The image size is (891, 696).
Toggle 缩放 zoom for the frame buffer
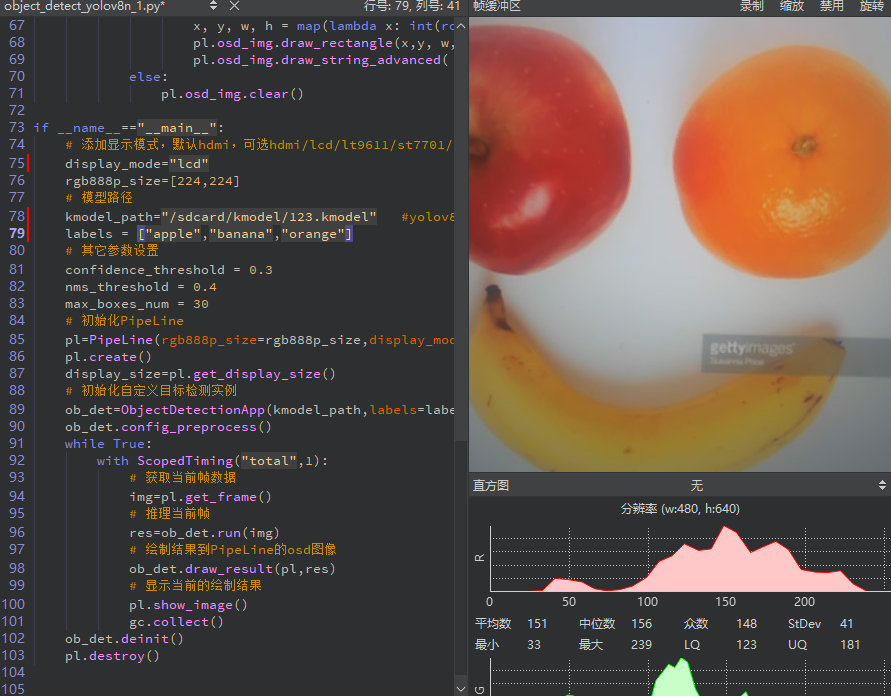point(791,6)
